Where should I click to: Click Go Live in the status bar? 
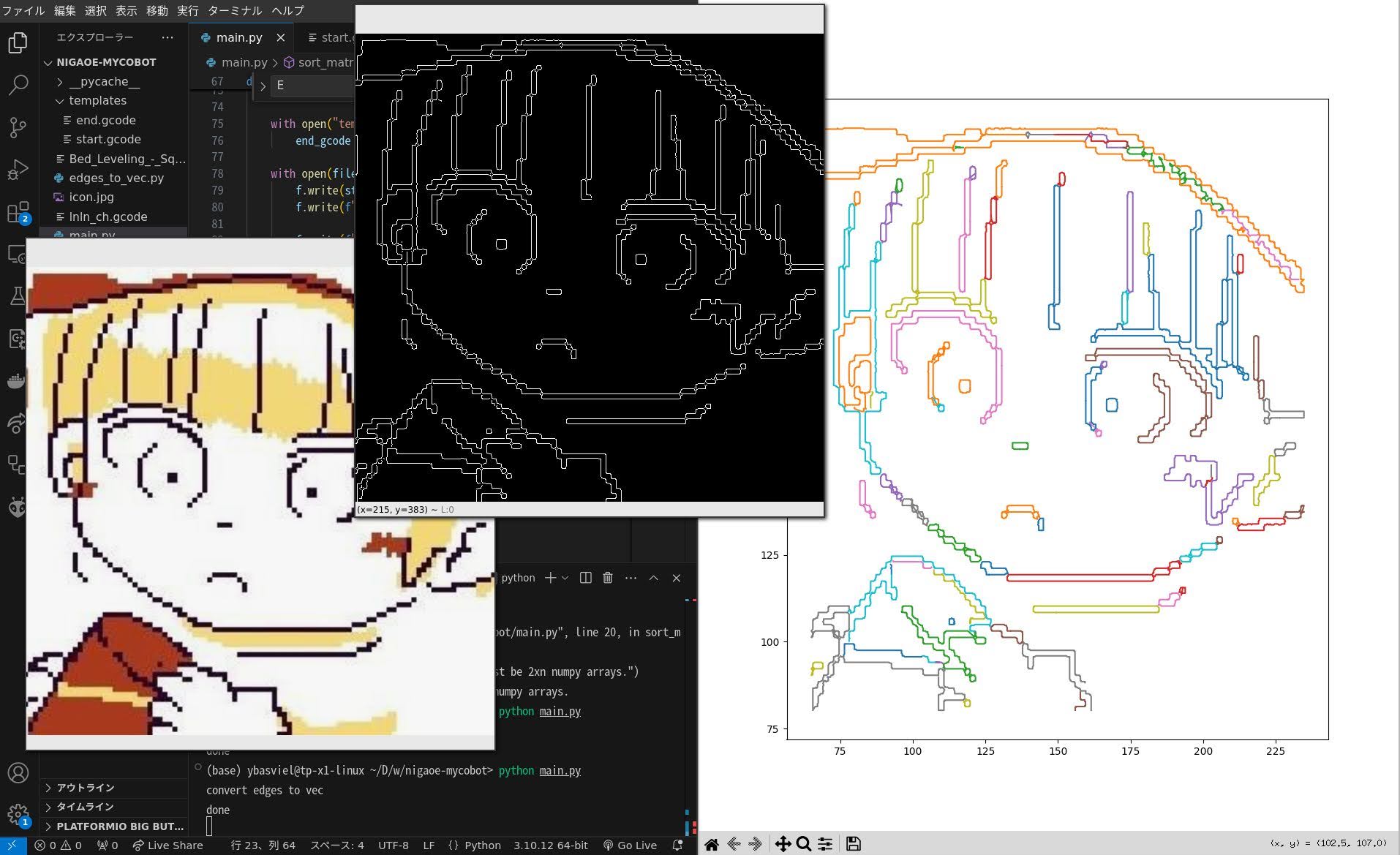630,845
